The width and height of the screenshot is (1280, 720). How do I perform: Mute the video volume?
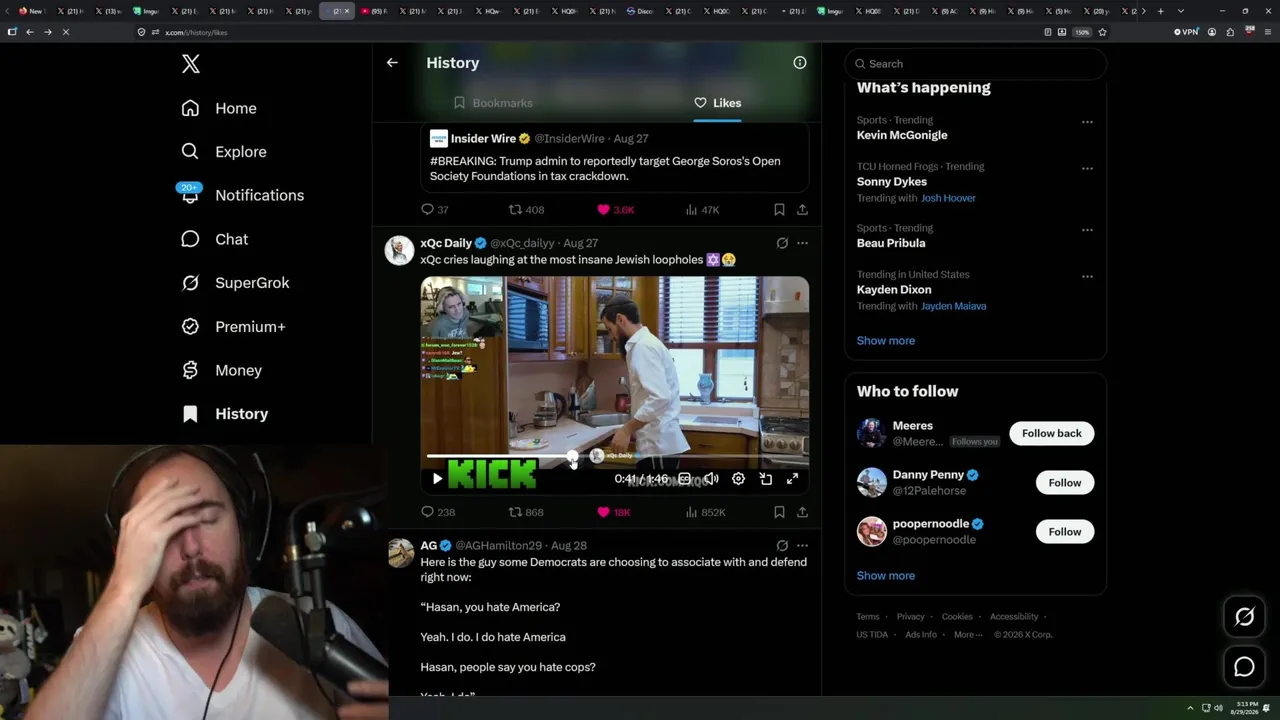pyautogui.click(x=711, y=479)
